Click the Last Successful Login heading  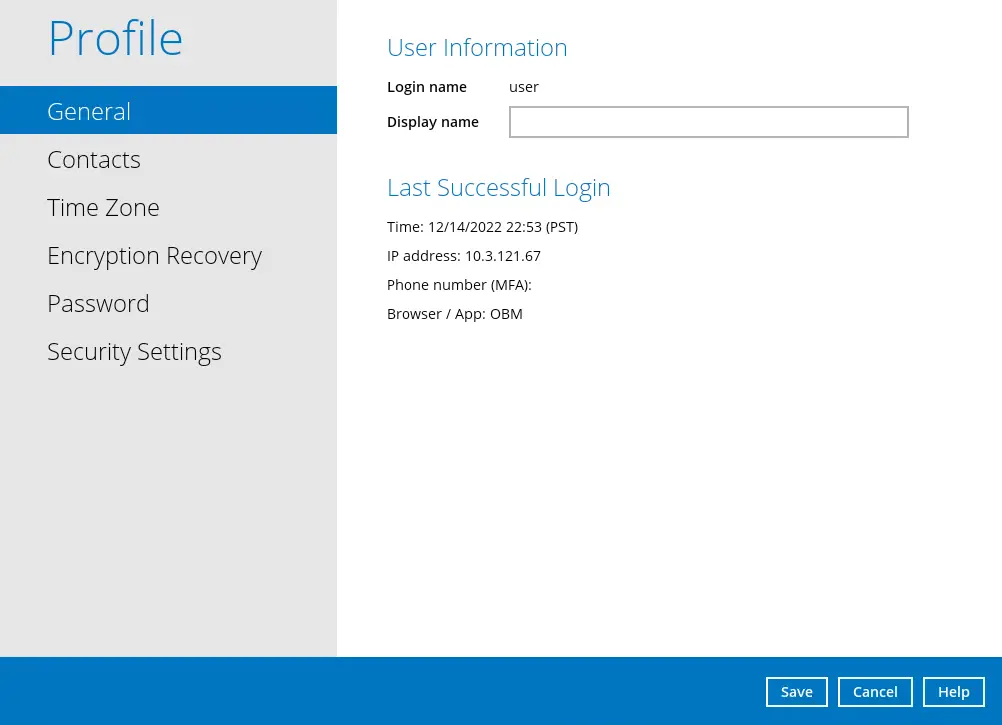498,188
